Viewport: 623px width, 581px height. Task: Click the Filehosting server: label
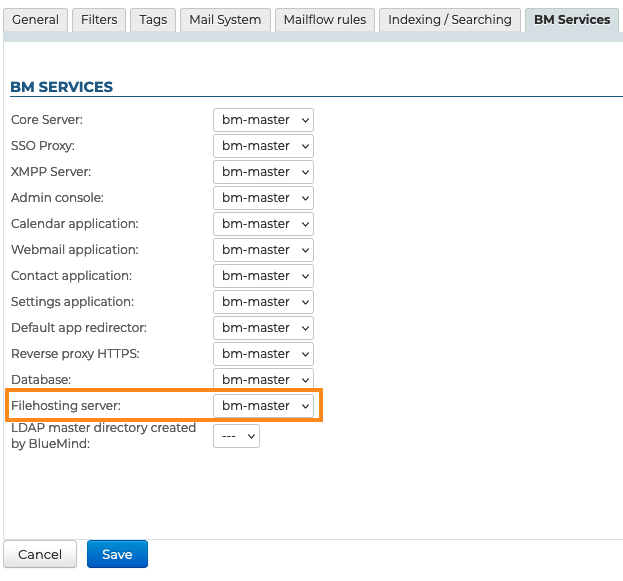tap(66, 406)
